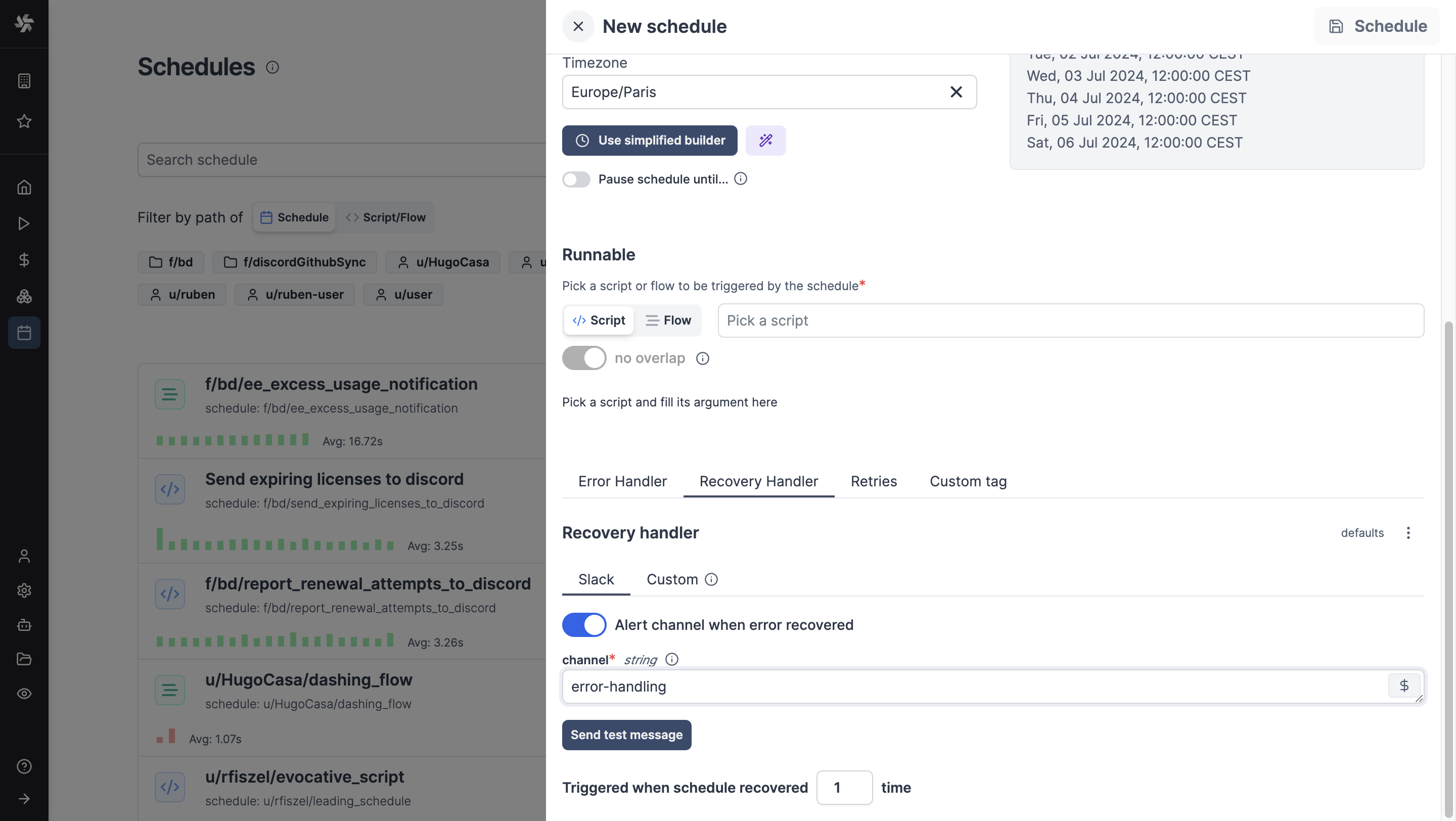
Task: Open the three-dot menu next to defaults
Action: [1408, 533]
